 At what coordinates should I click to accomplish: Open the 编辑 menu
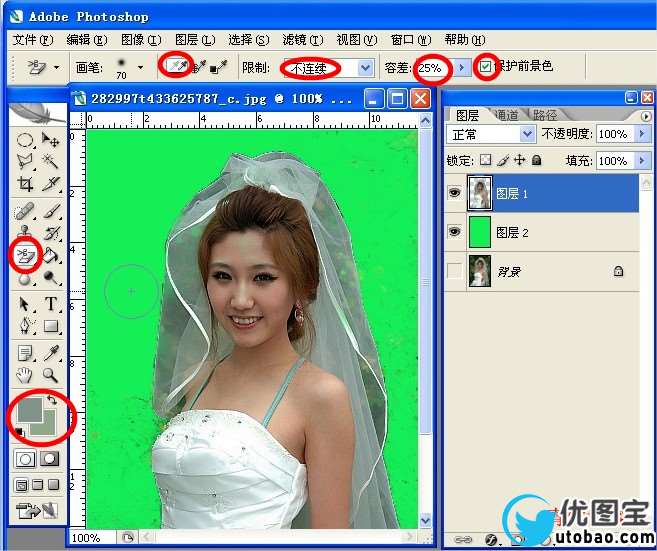87,40
